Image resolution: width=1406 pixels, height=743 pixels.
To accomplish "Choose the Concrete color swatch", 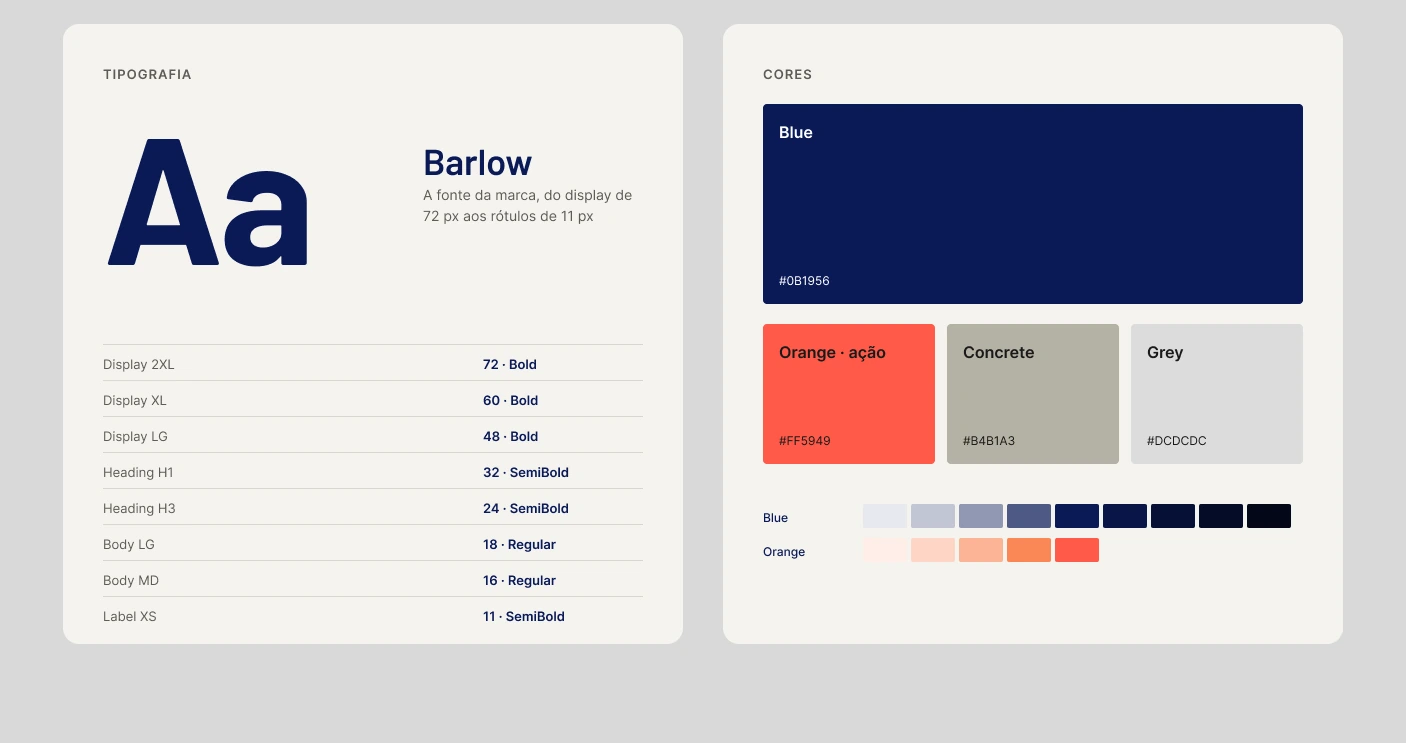I will click(1033, 394).
